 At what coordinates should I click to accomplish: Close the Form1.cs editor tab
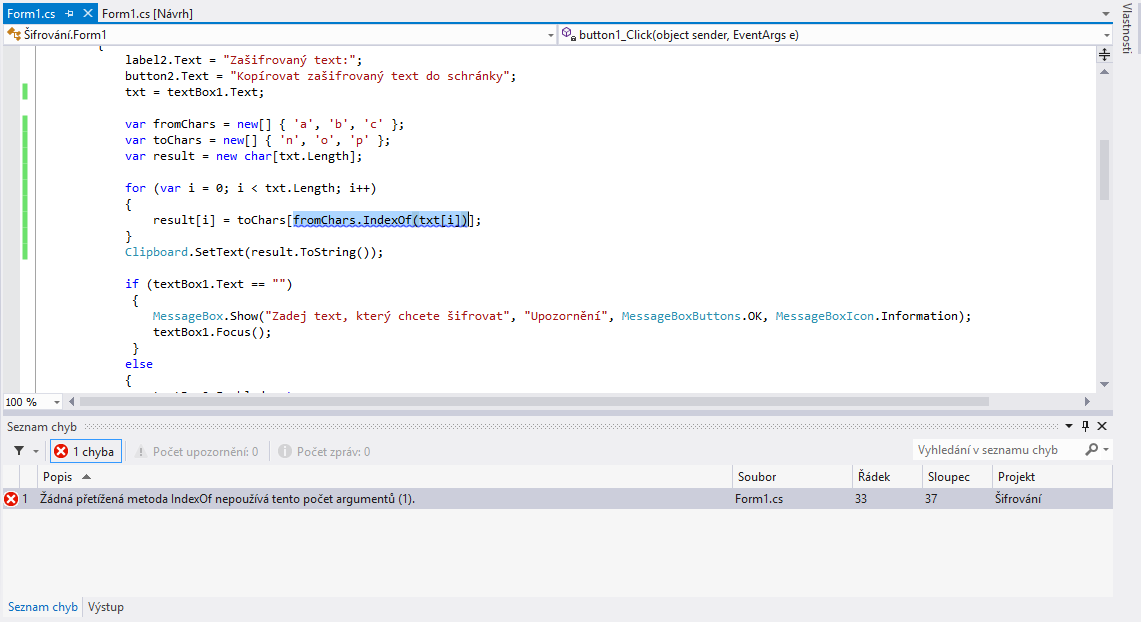pos(87,14)
